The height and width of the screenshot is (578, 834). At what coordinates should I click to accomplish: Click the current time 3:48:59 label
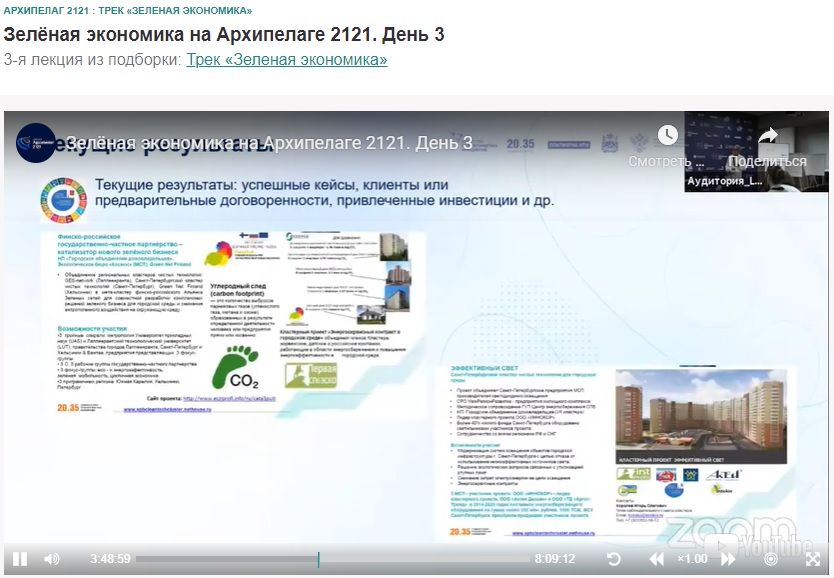coord(110,559)
